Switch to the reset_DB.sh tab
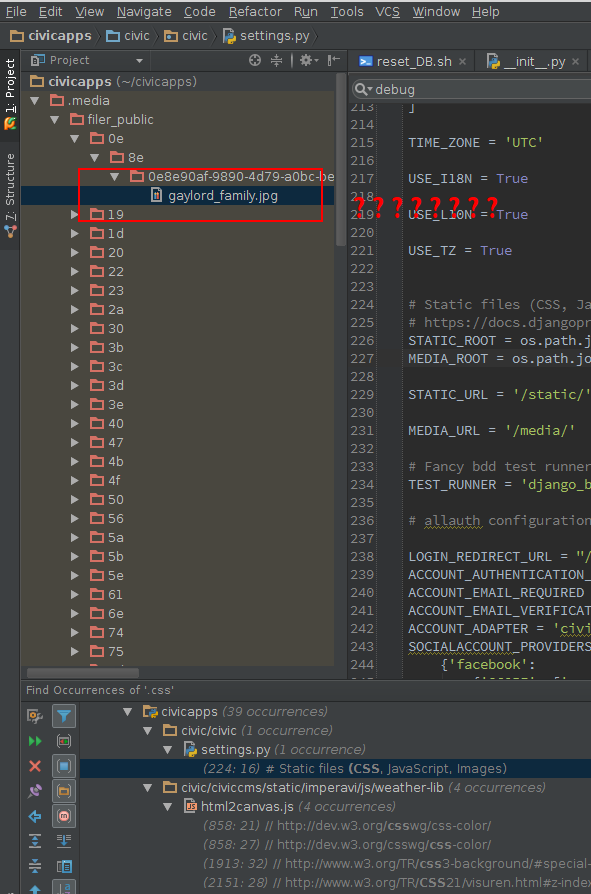Image resolution: width=591 pixels, height=894 pixels. (414, 62)
